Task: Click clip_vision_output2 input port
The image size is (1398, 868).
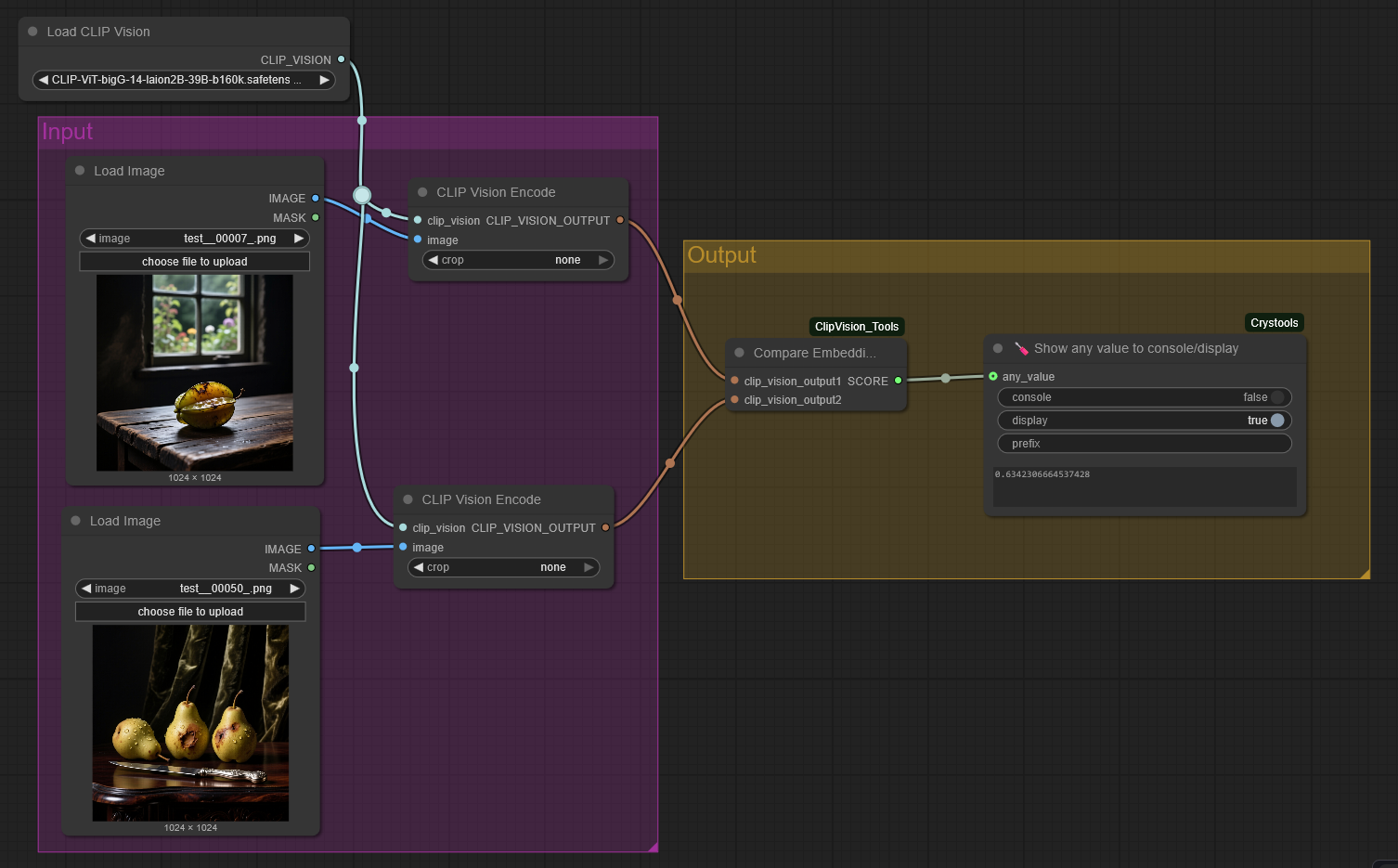Action: (x=734, y=399)
